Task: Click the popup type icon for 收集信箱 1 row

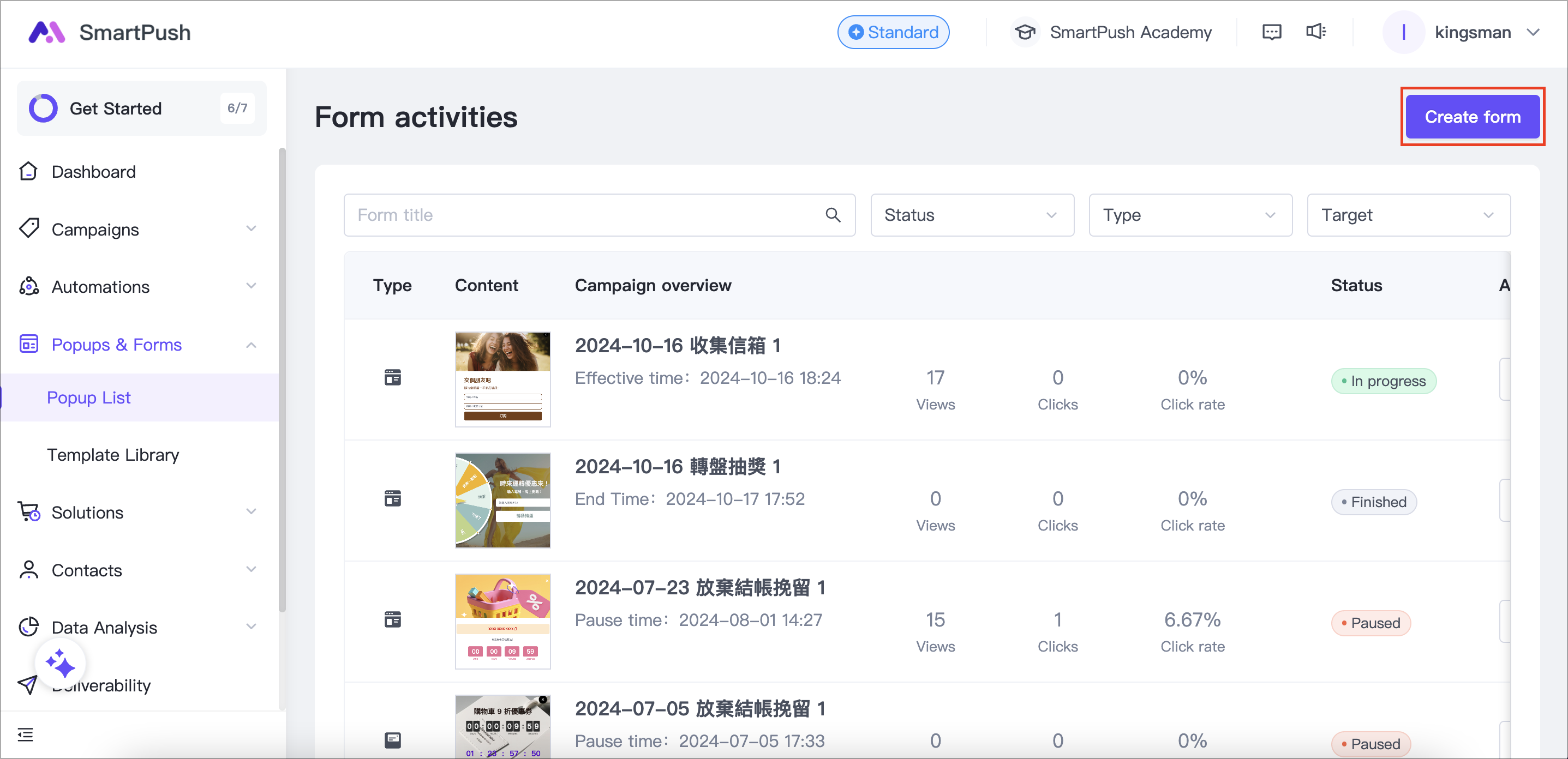Action: (x=393, y=378)
